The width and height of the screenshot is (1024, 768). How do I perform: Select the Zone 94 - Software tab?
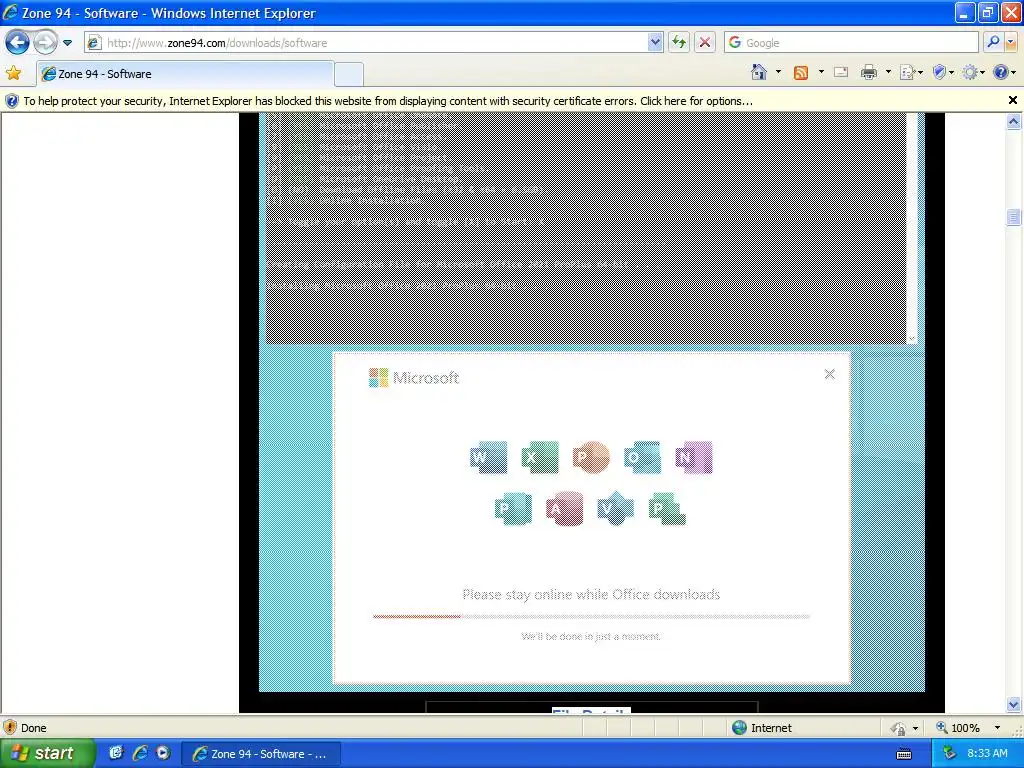click(185, 74)
